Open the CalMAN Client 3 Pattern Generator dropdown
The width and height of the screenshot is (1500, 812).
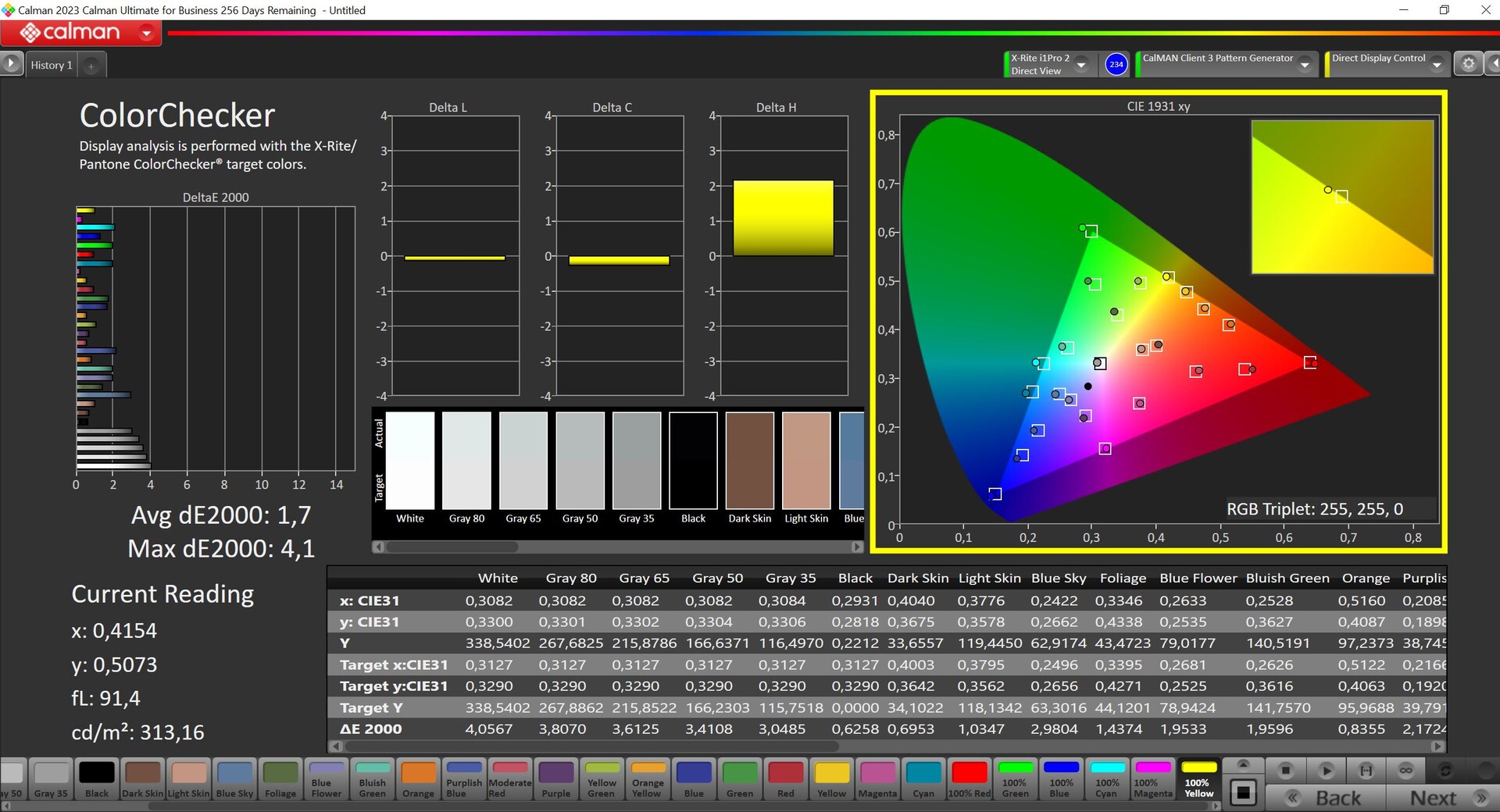1305,66
